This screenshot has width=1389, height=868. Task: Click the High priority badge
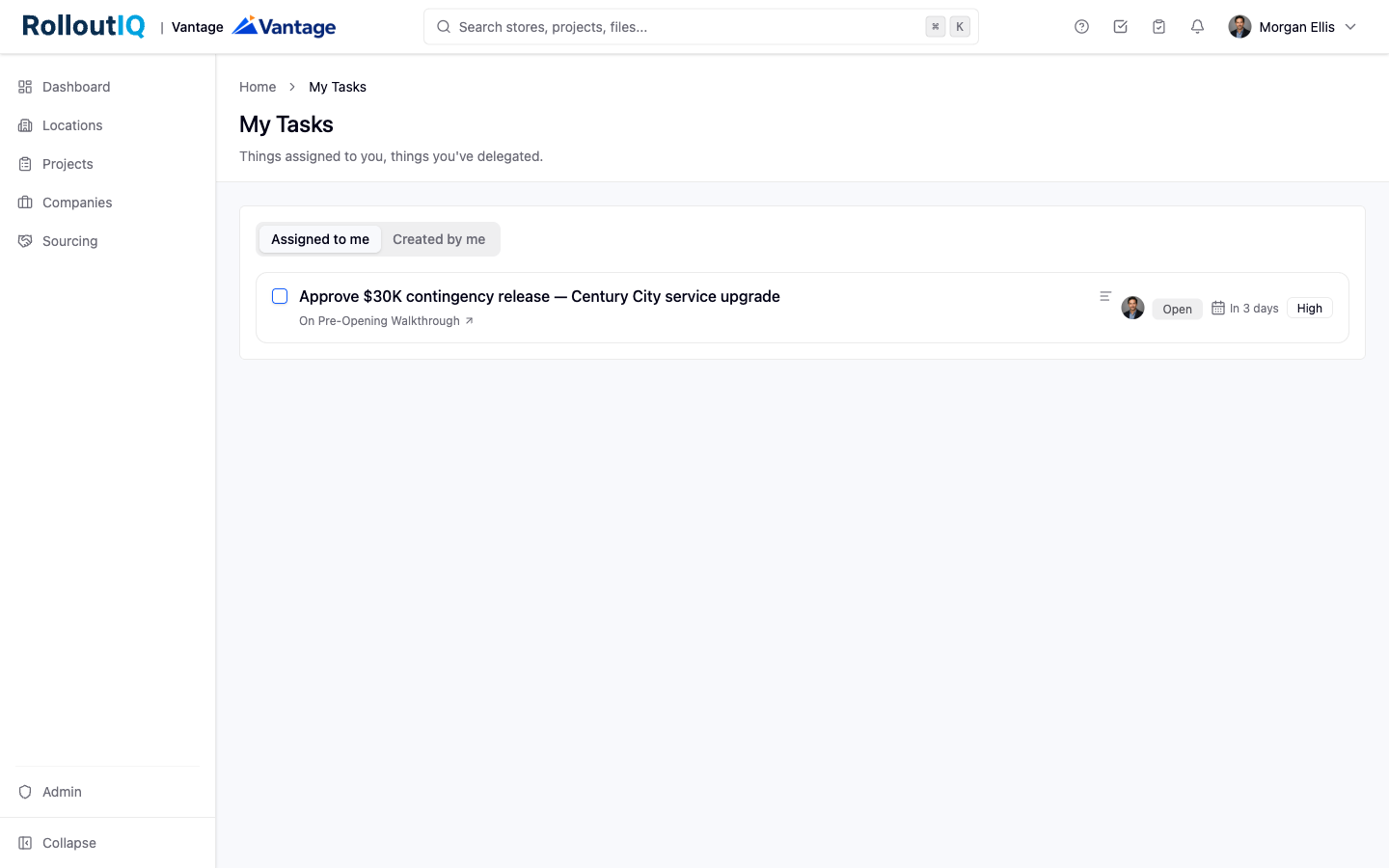tap(1310, 308)
